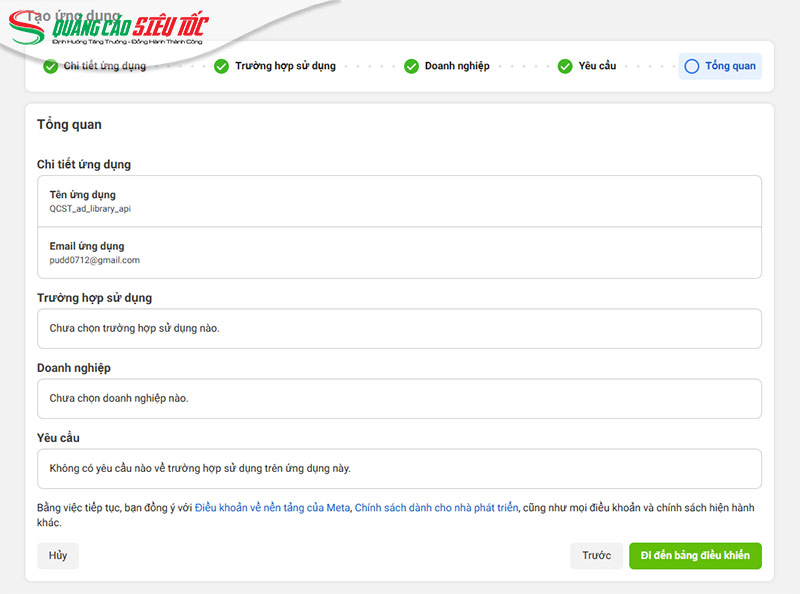Open the Doanh nghiệp step label
Screen dimensions: 800x594
457,67
